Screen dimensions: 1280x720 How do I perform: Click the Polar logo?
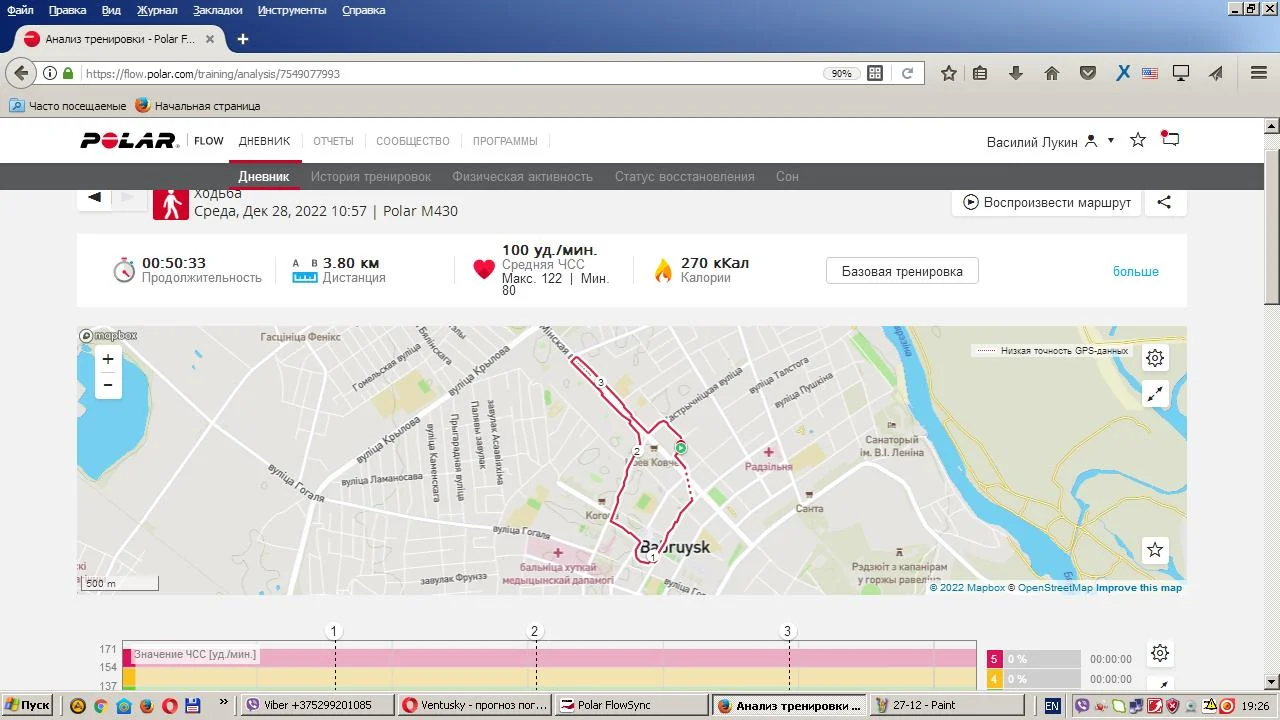tap(129, 141)
